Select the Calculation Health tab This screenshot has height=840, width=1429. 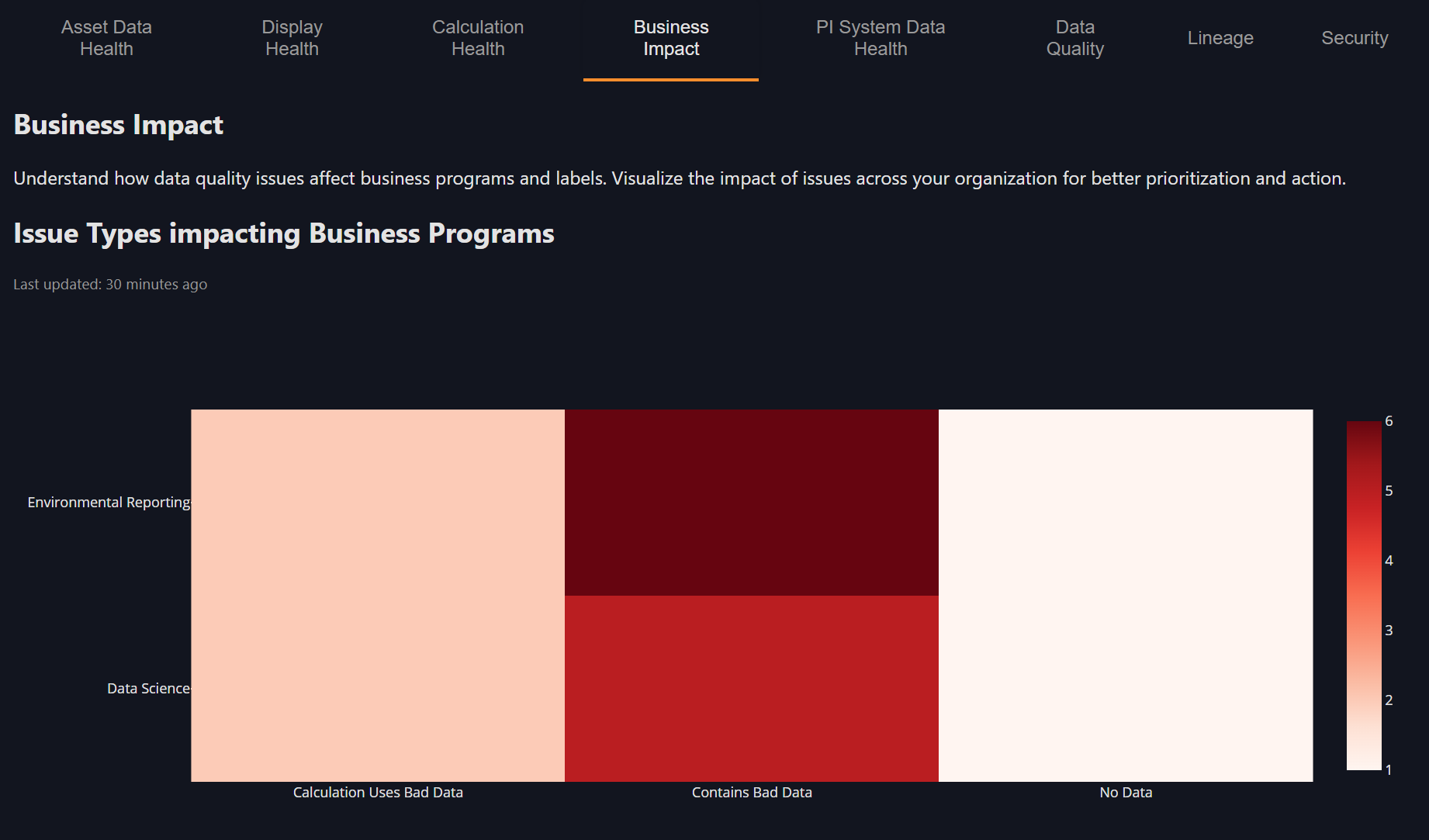tap(478, 37)
